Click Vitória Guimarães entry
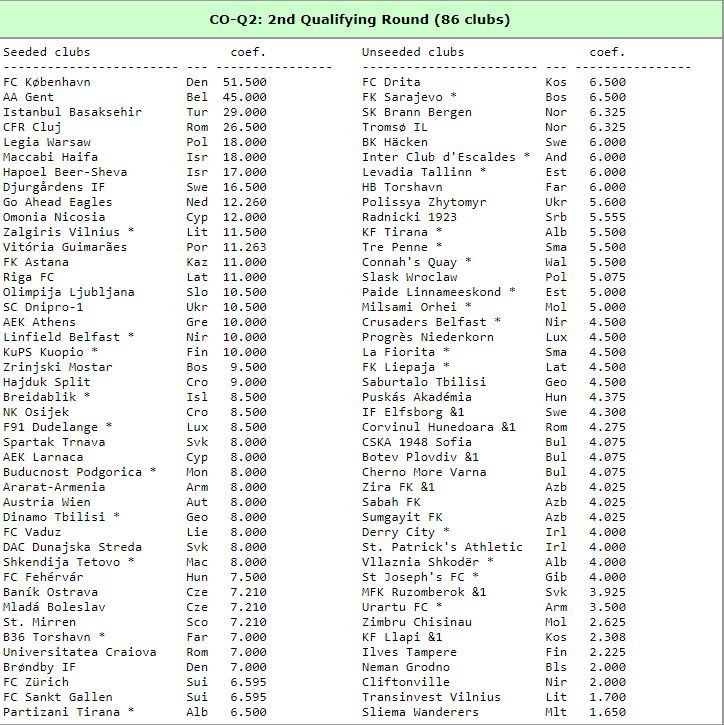 pyautogui.click(x=65, y=247)
